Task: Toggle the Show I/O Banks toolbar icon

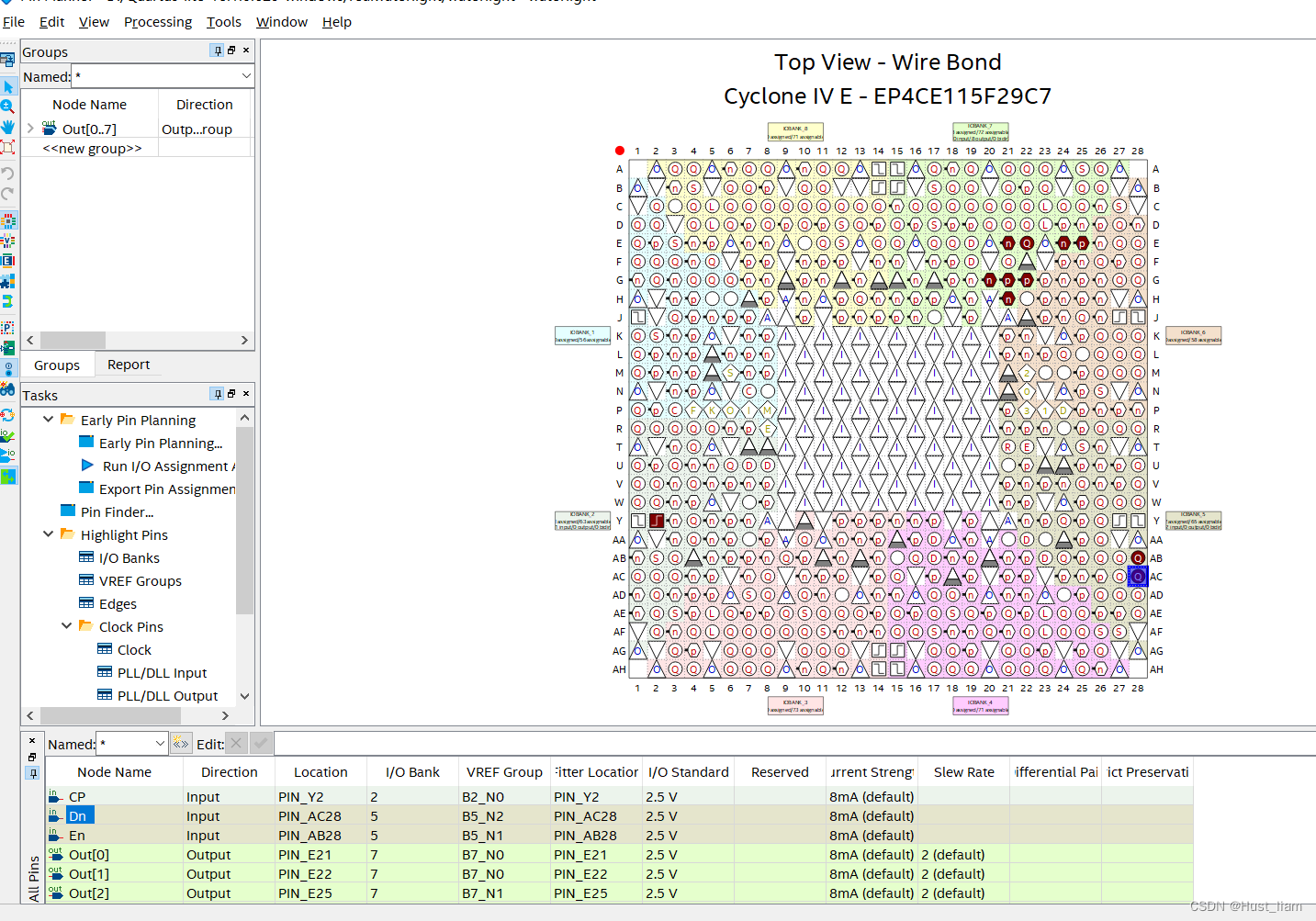Action: [8, 220]
